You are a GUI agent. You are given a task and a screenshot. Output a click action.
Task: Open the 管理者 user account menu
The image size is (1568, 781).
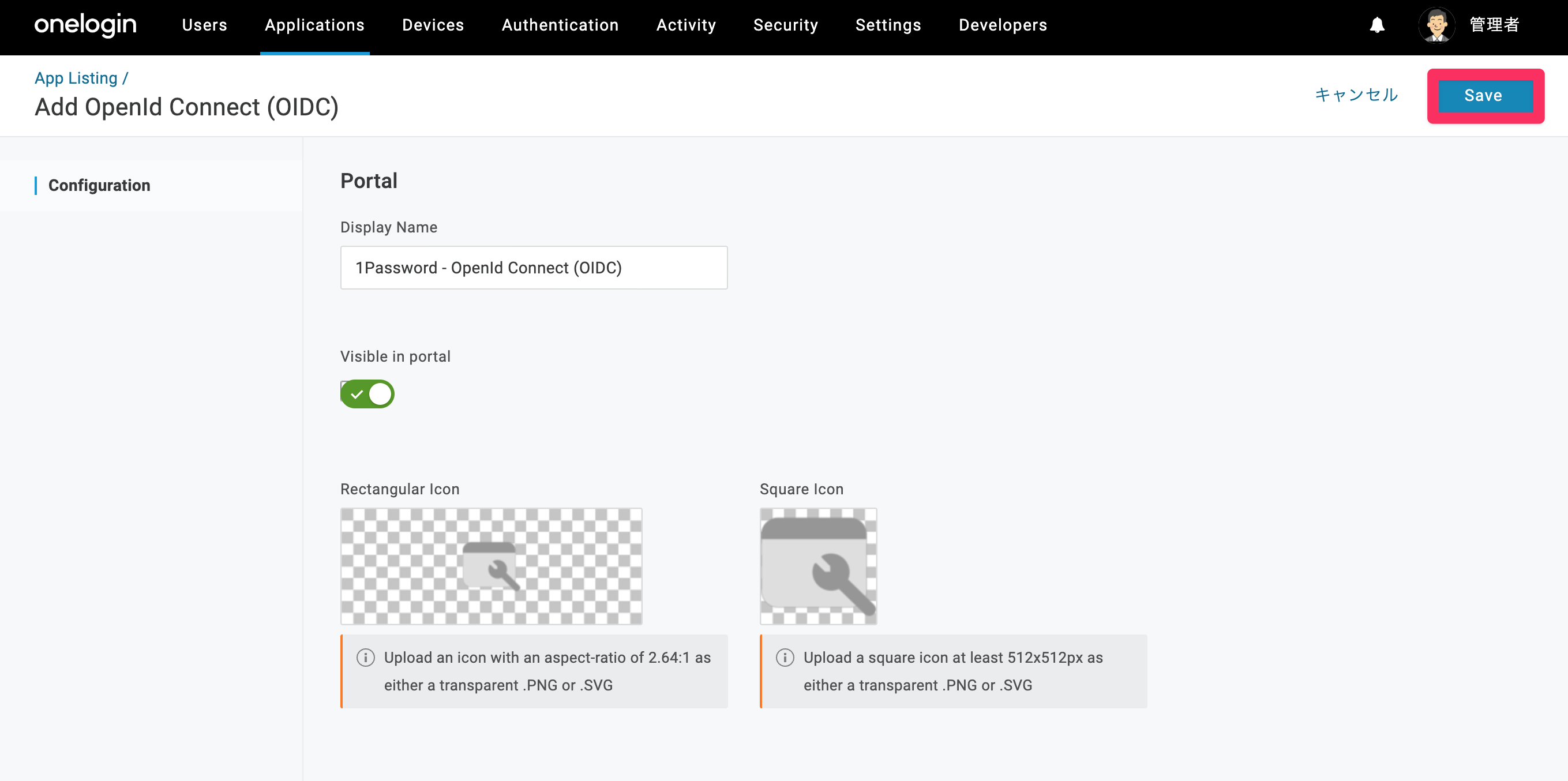point(1494,25)
